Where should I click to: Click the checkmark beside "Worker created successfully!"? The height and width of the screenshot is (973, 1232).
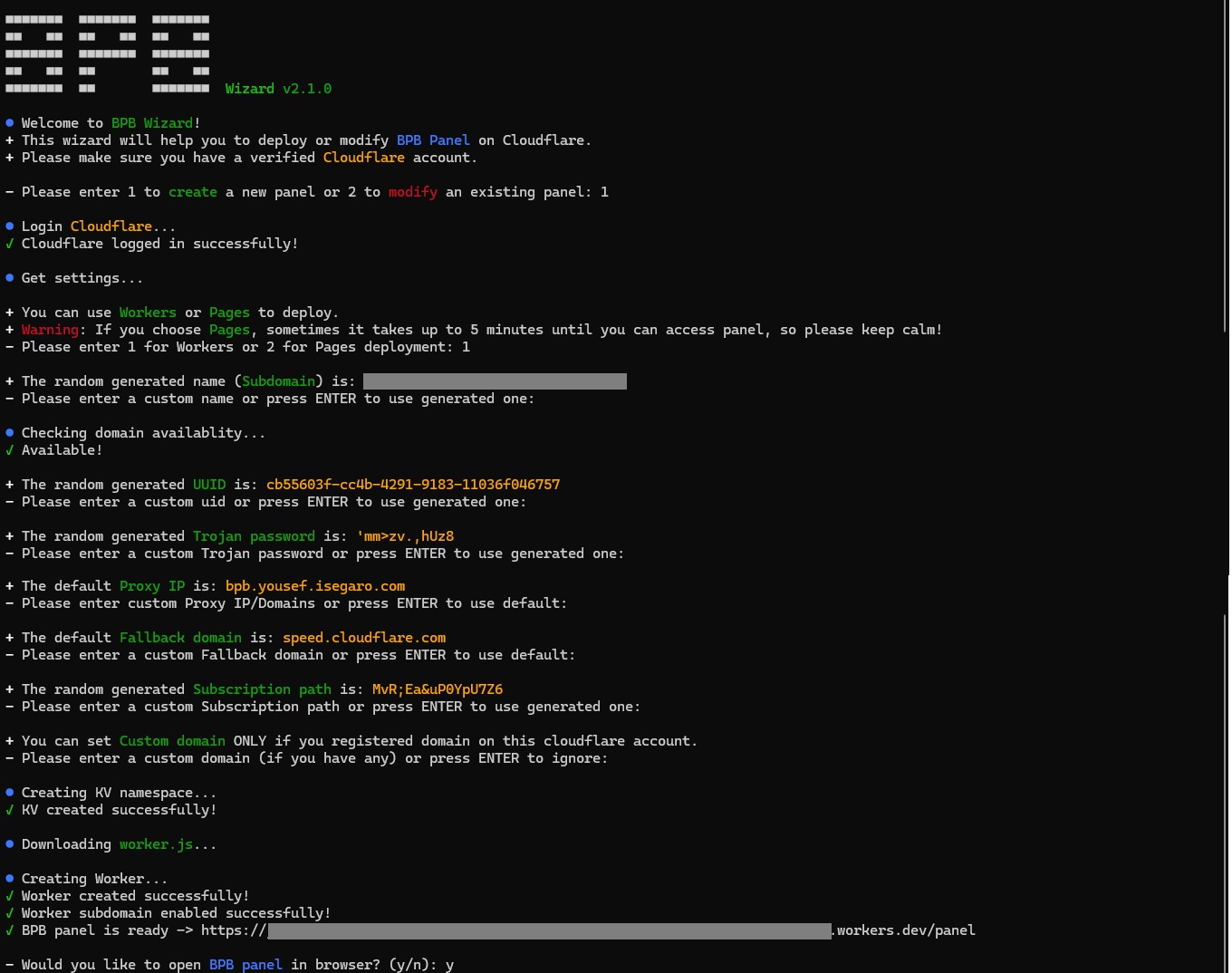tap(10, 895)
